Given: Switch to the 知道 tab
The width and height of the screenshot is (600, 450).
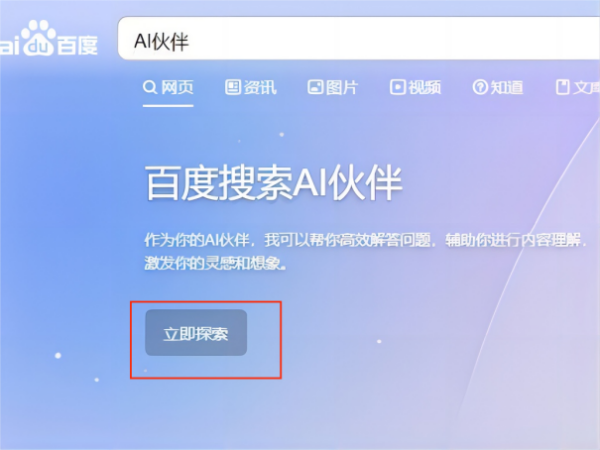Looking at the screenshot, I should [x=507, y=88].
